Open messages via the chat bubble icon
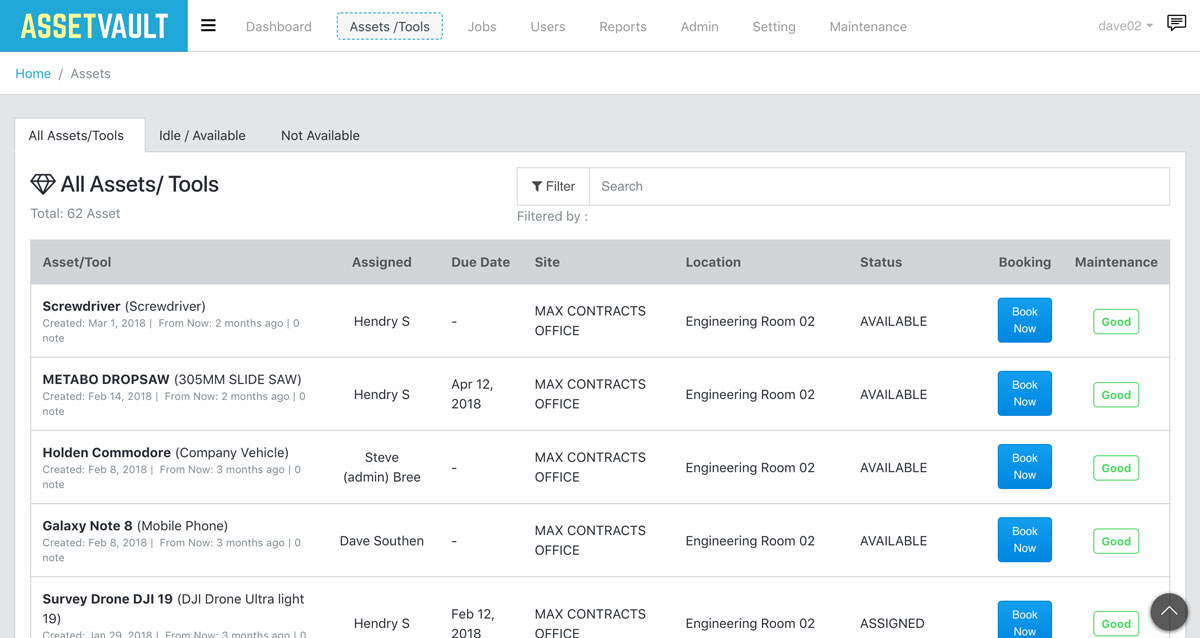This screenshot has width=1200, height=638. 1176,22
